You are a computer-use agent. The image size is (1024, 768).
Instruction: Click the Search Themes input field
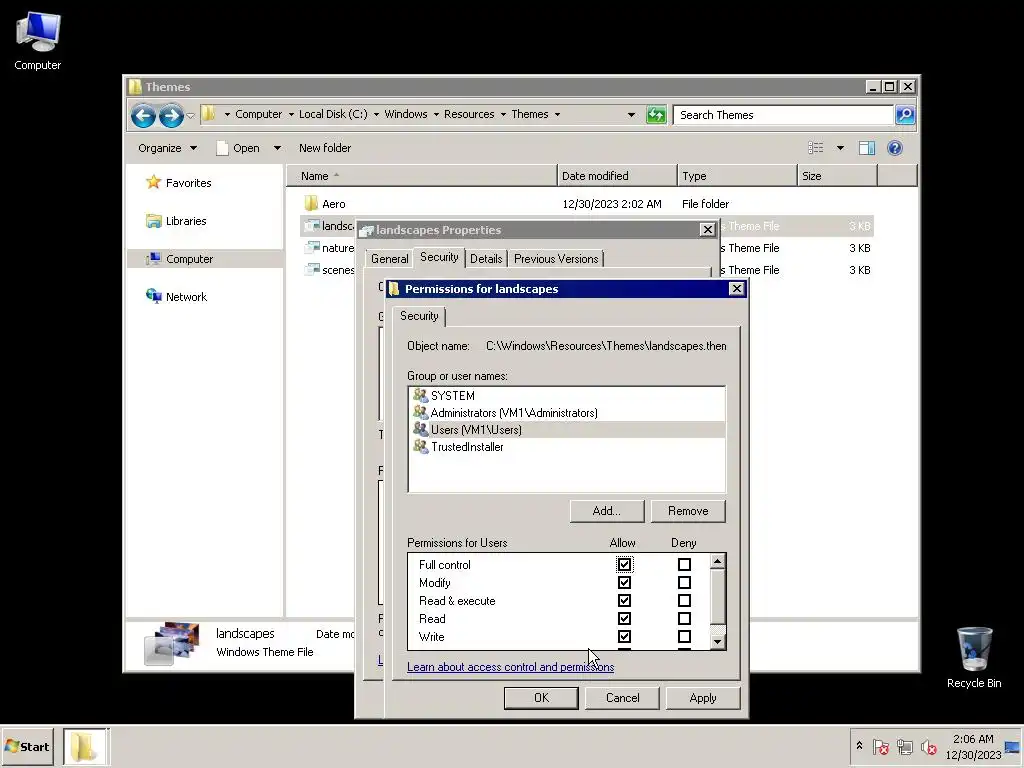(x=783, y=115)
